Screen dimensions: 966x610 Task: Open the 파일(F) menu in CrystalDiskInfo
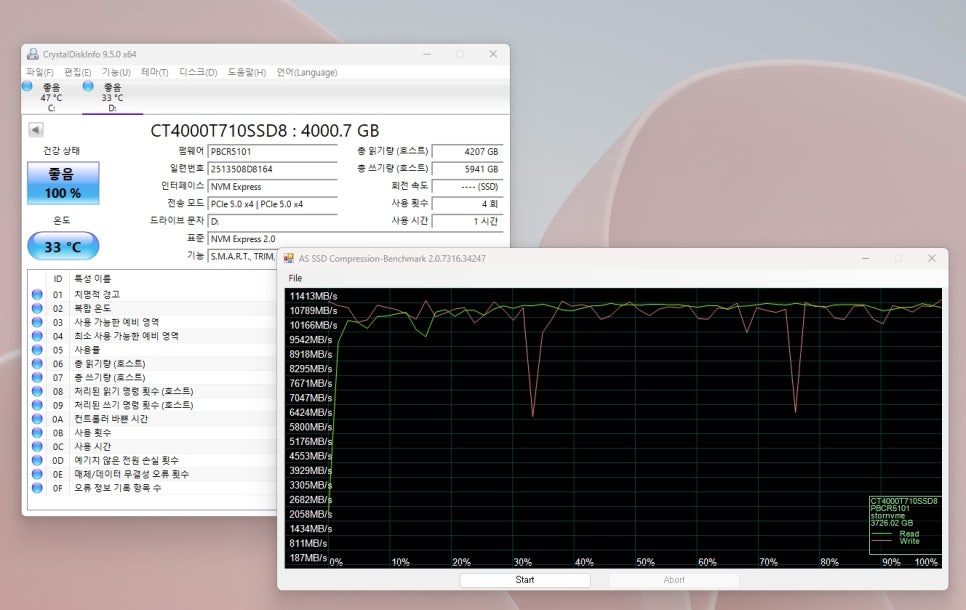pyautogui.click(x=39, y=72)
